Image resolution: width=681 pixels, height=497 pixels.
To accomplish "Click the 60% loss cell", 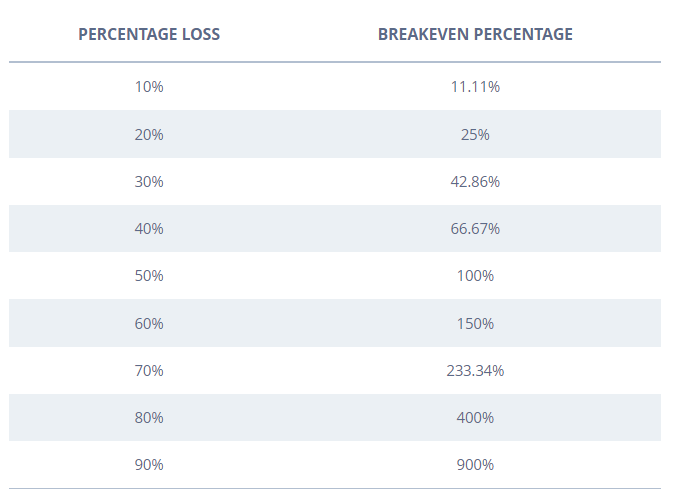I will pyautogui.click(x=149, y=324).
